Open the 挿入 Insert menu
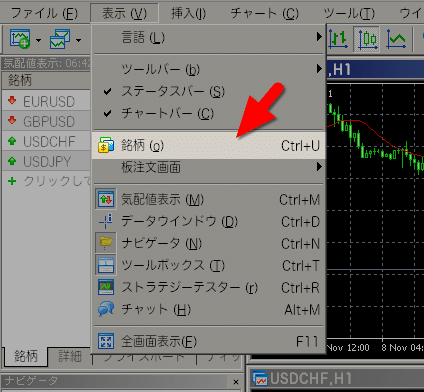Image resolution: width=424 pixels, height=392 pixels. tap(188, 13)
